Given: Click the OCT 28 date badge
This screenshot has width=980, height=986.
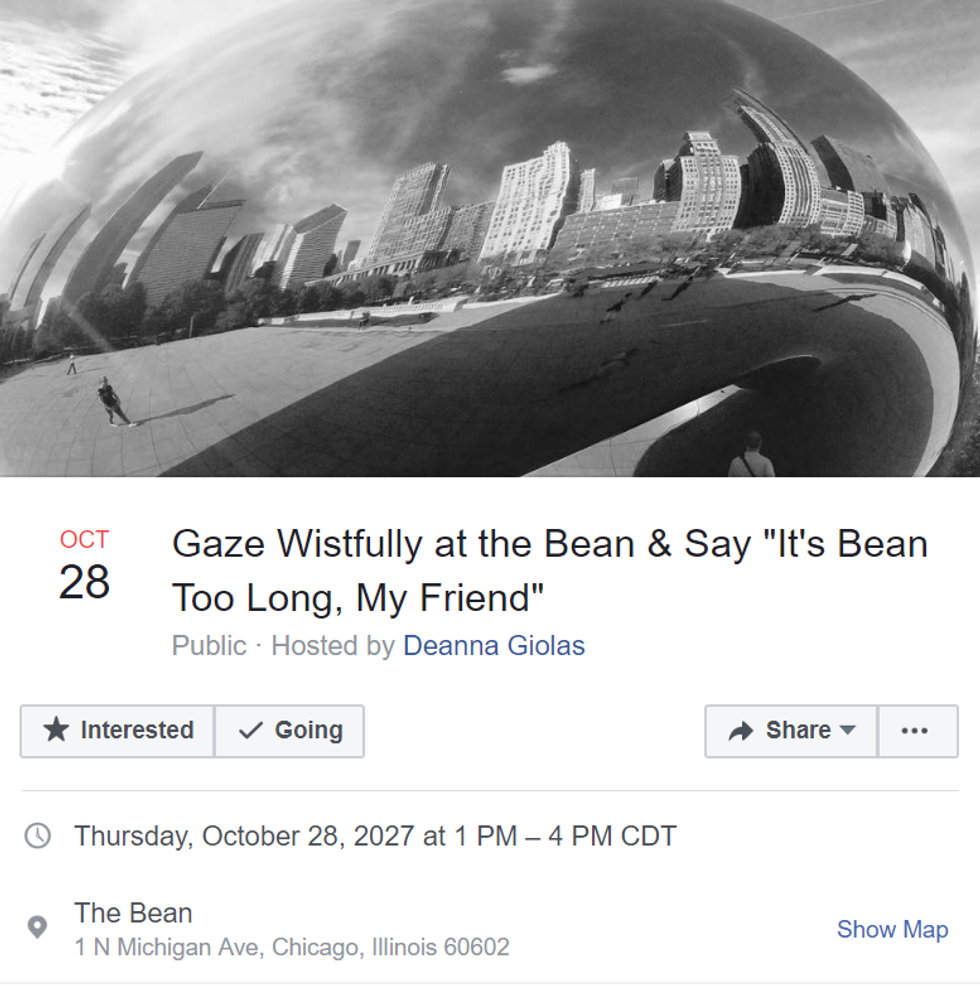Looking at the screenshot, I should pos(84,568).
